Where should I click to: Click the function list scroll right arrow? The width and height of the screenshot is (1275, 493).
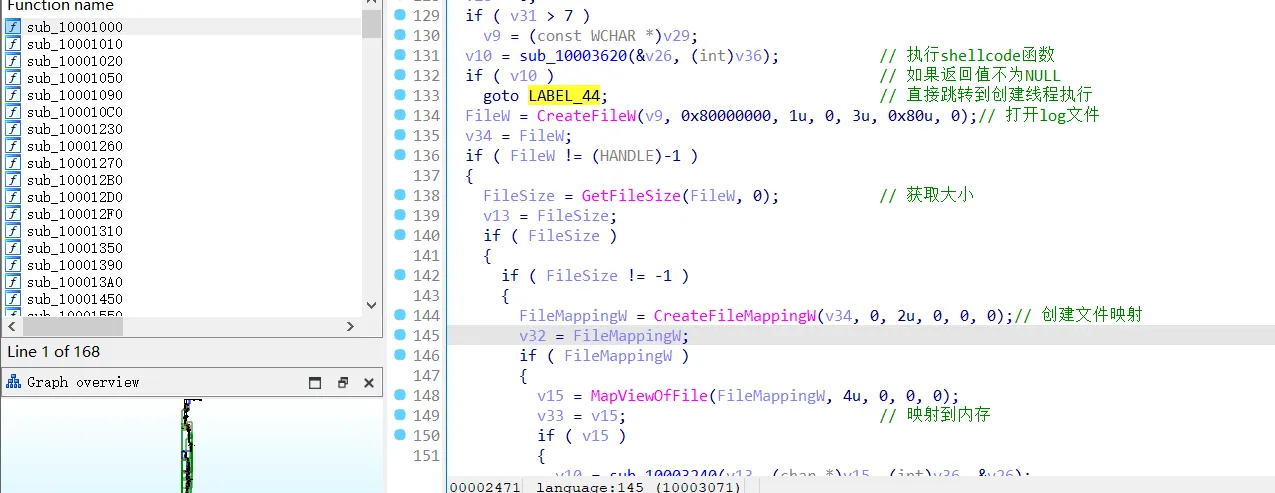click(350, 327)
